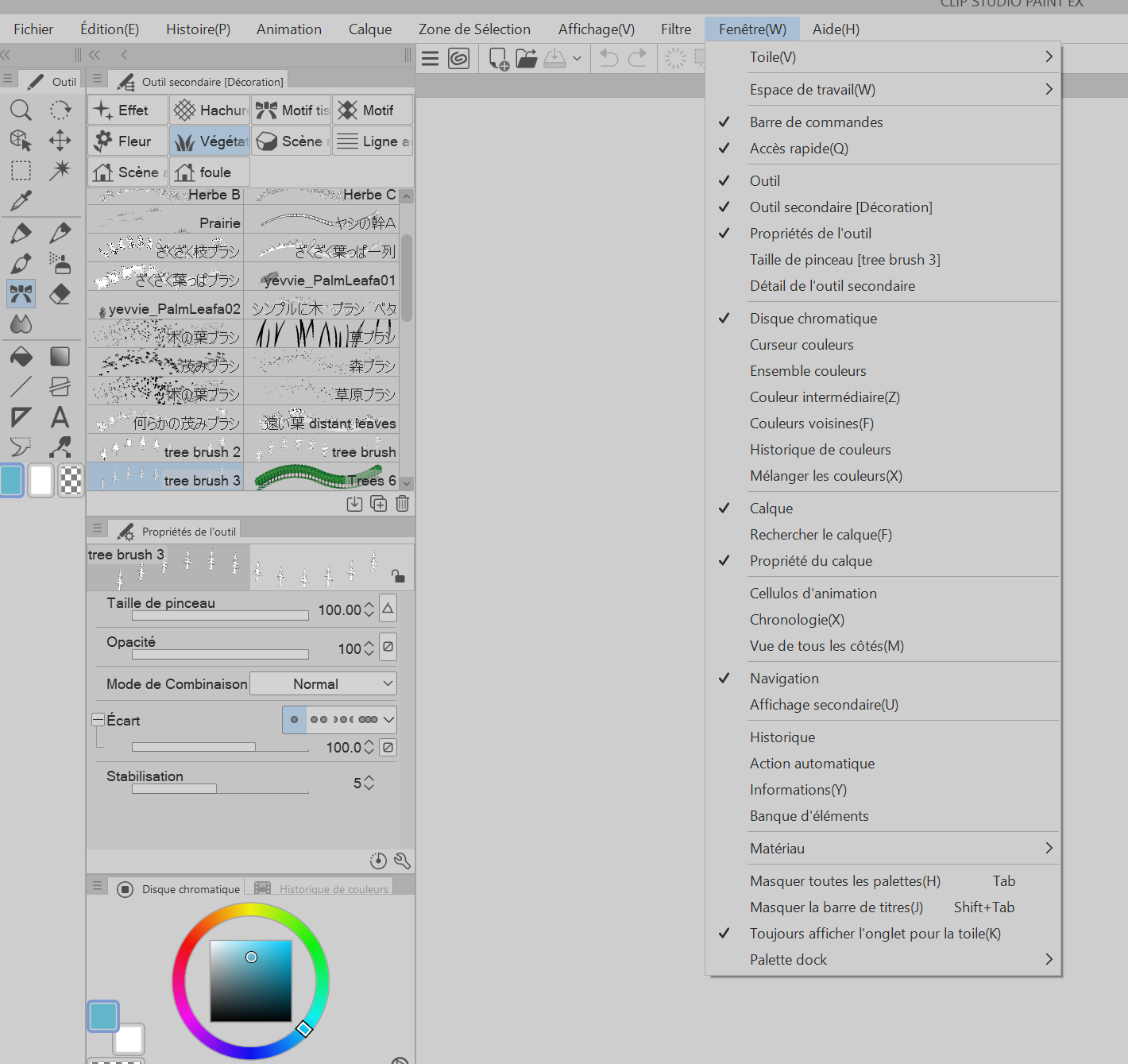Screen dimensions: 1128x1064
Task: Open the Mode de Combinaison dropdown
Action: coord(323,684)
